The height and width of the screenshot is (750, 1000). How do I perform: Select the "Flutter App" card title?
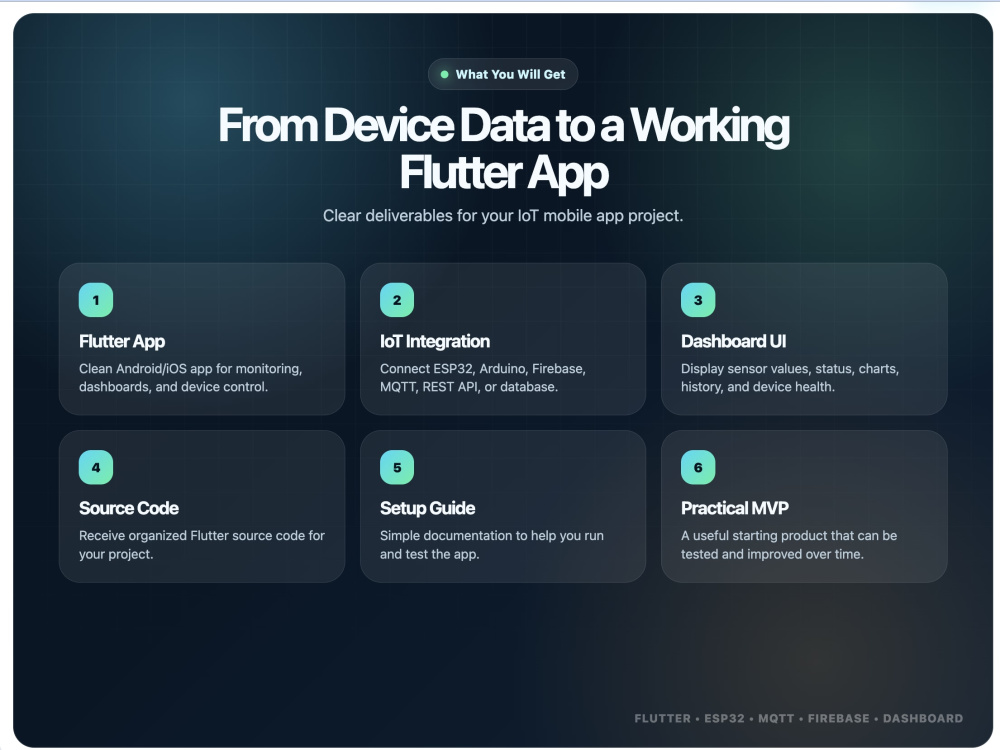click(x=122, y=342)
